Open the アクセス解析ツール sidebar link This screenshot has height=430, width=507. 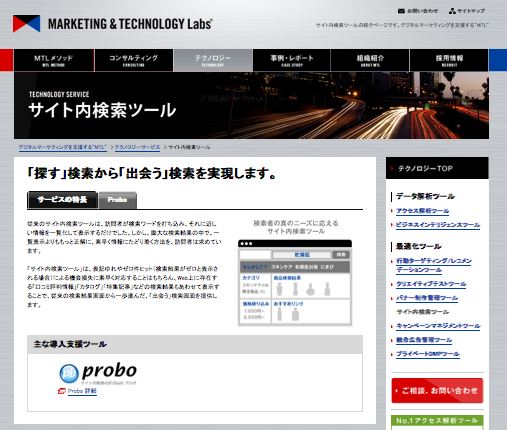click(x=422, y=211)
